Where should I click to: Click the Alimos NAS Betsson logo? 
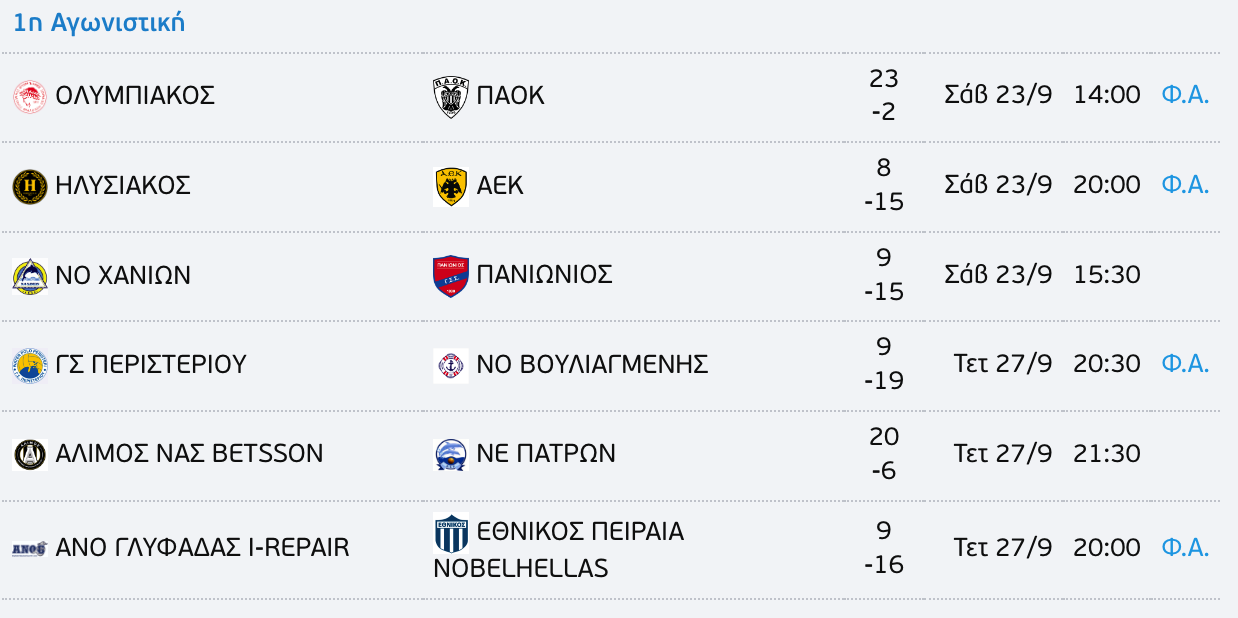pyautogui.click(x=29, y=454)
